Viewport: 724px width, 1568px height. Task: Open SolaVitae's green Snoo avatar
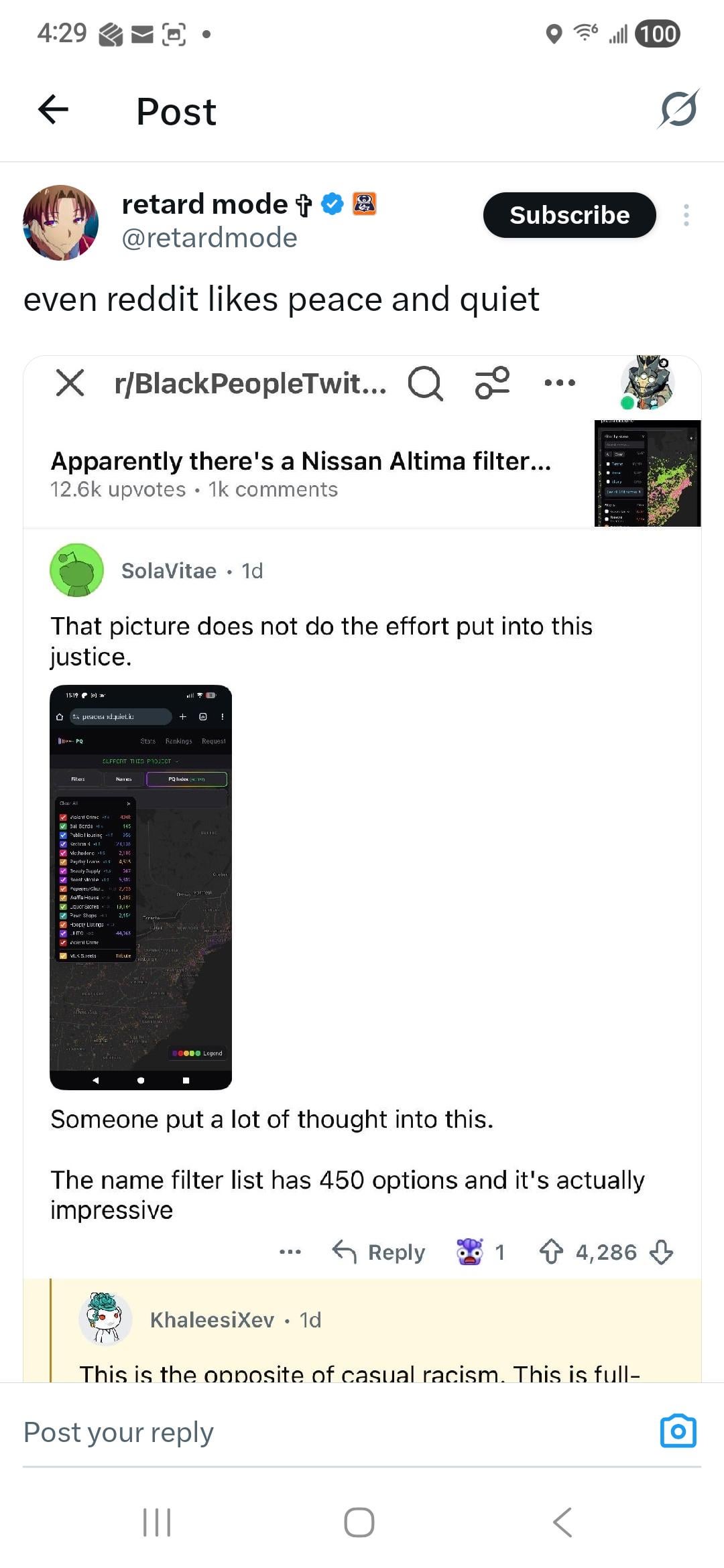[77, 570]
